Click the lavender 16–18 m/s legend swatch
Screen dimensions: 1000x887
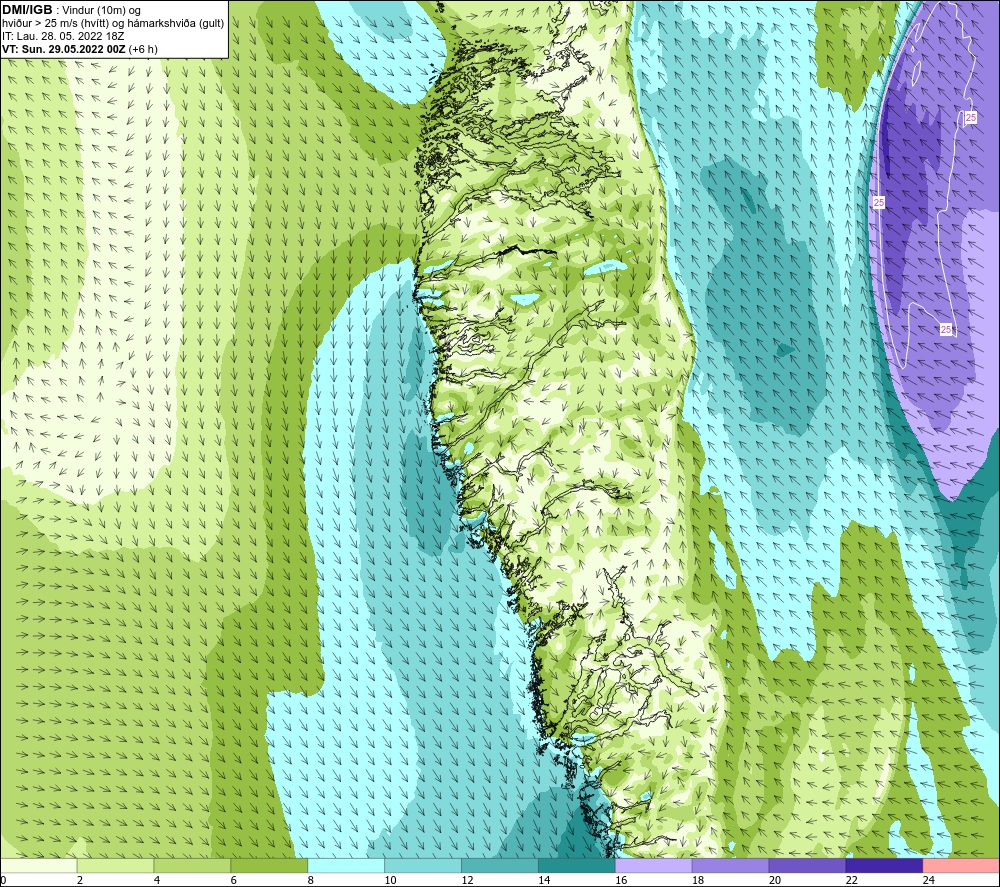(654, 866)
